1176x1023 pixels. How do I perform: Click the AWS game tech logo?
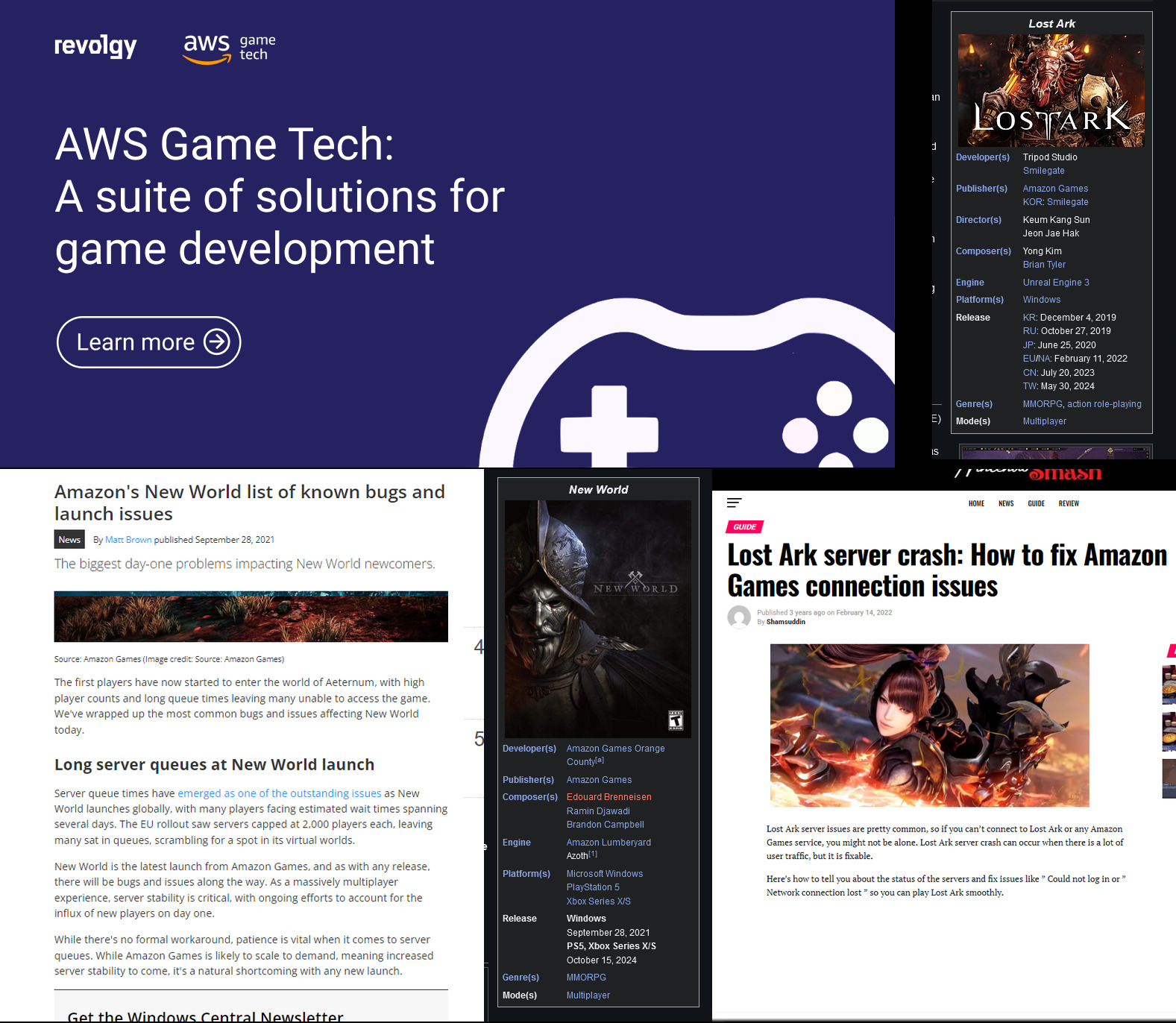click(x=230, y=48)
